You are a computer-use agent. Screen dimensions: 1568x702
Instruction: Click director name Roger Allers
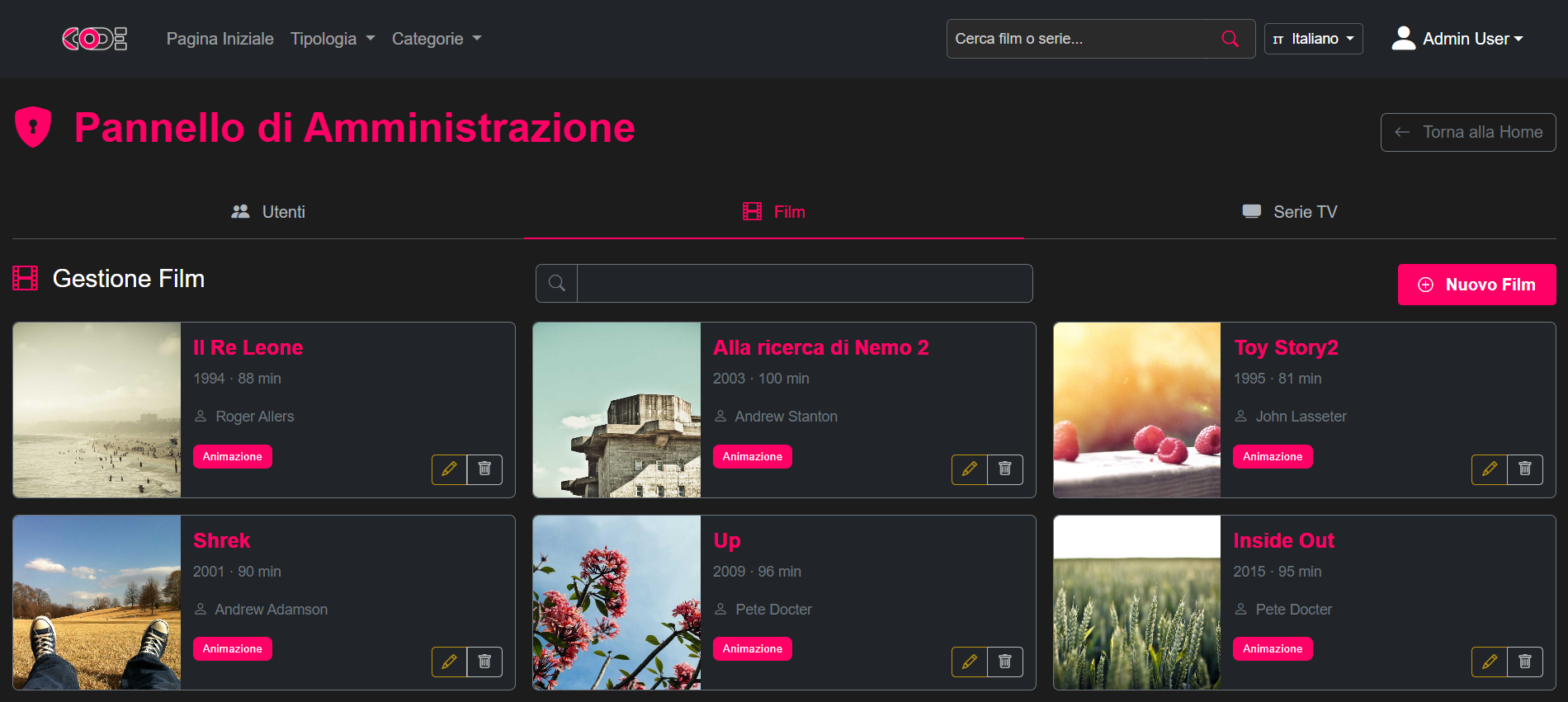pyautogui.click(x=255, y=417)
